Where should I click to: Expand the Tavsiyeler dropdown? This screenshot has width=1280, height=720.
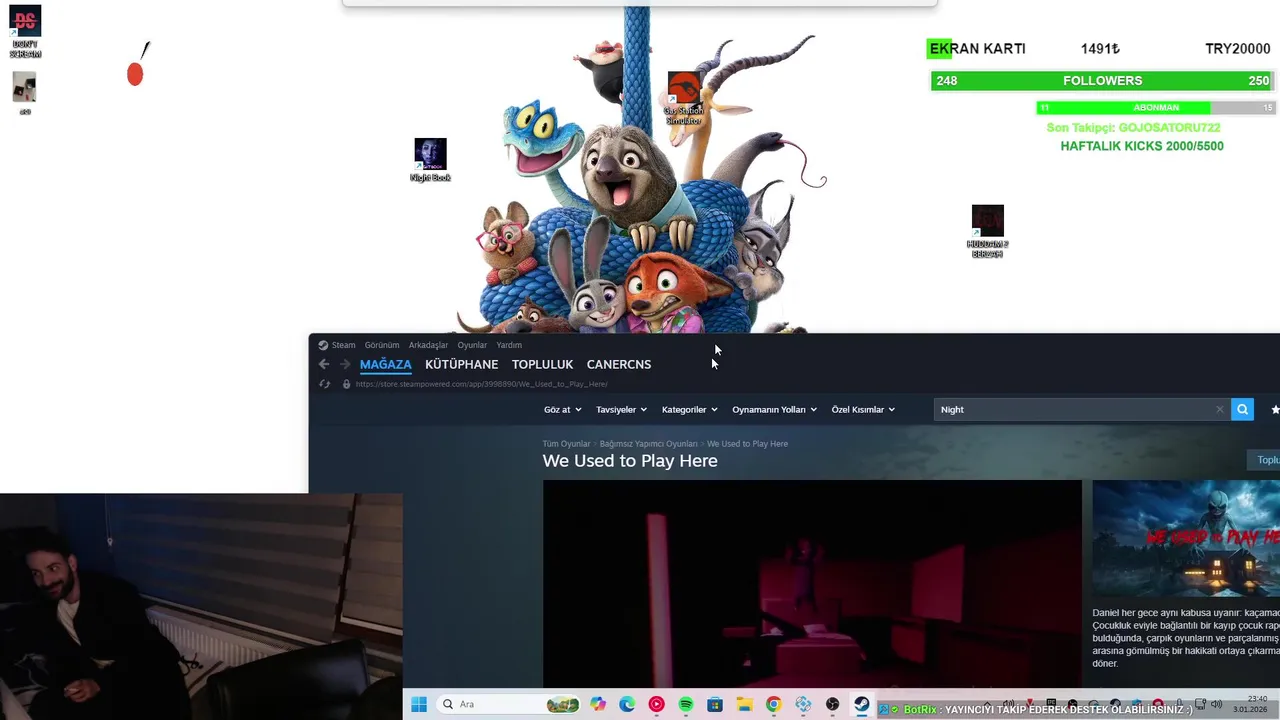621,409
